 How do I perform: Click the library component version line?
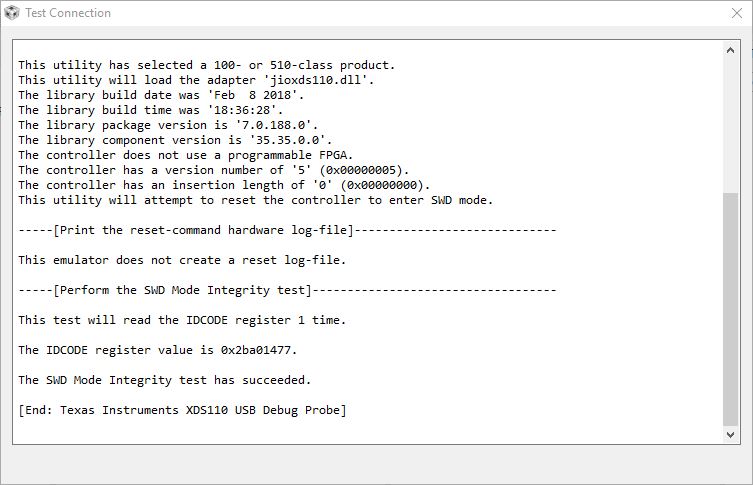pyautogui.click(x=174, y=140)
